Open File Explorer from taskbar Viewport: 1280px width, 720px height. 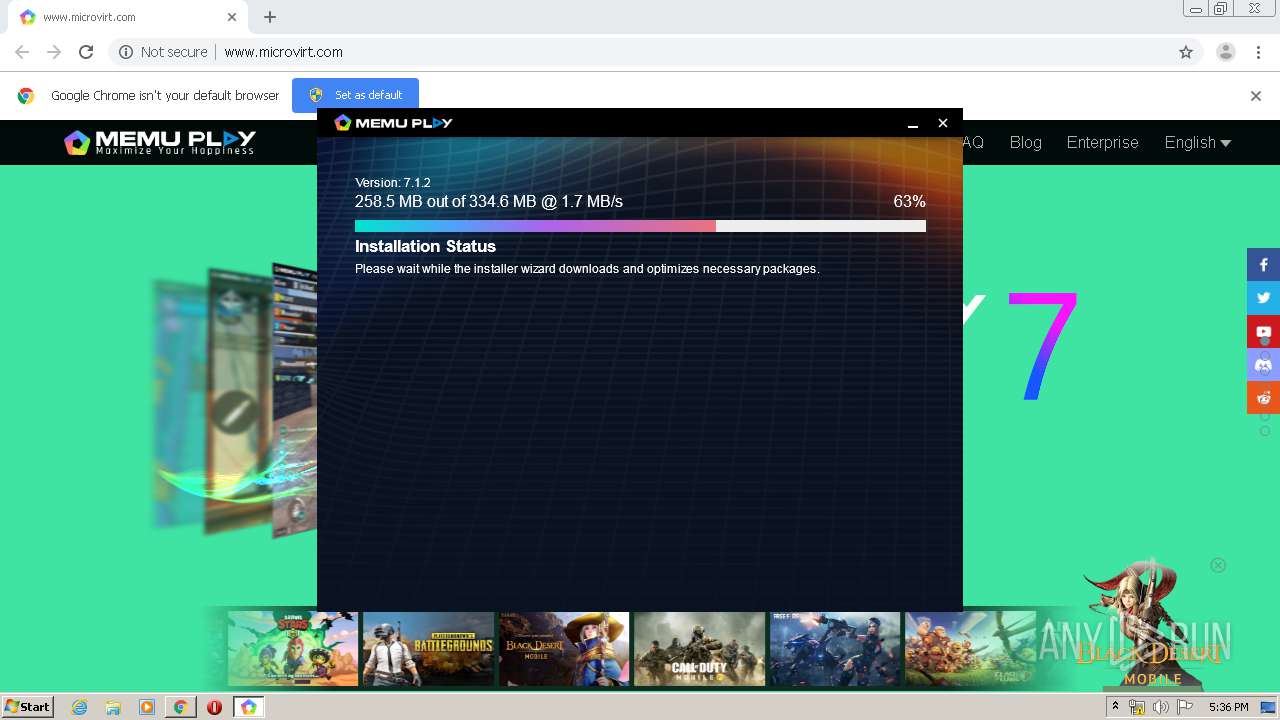pos(113,707)
